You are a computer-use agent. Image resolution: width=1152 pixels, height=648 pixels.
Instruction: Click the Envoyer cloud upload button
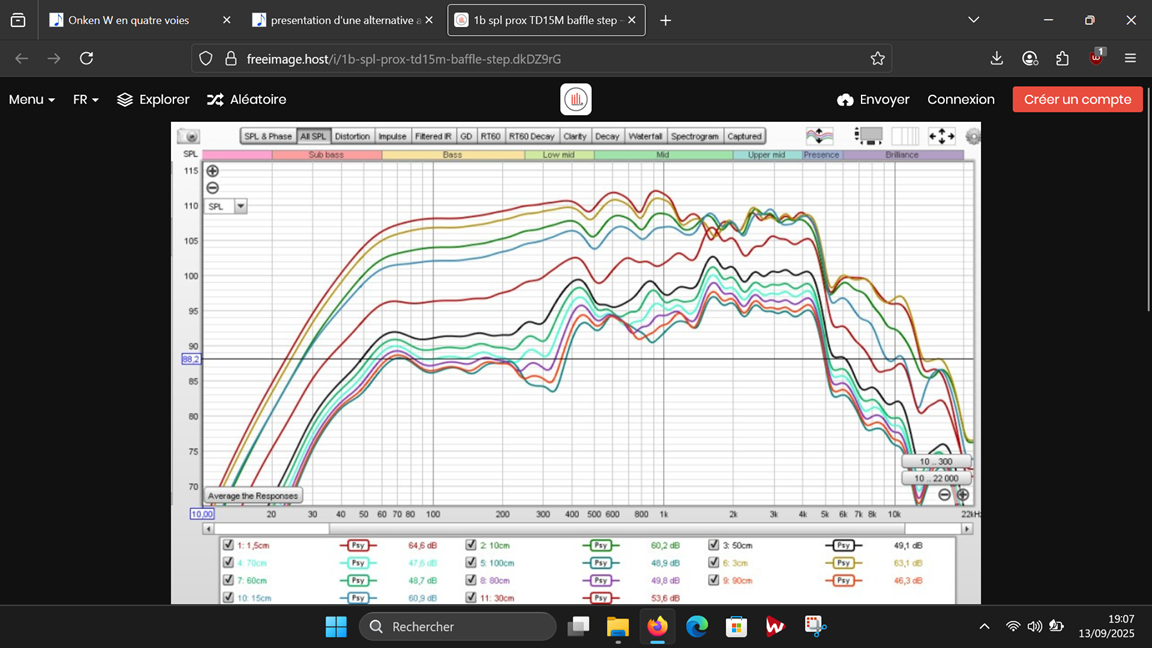coord(873,99)
